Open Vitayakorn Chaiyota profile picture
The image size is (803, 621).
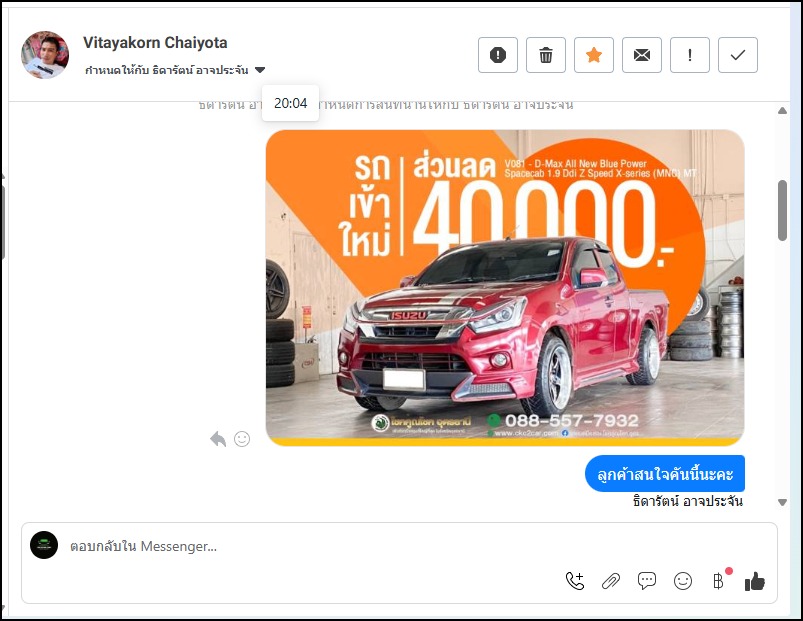45,55
